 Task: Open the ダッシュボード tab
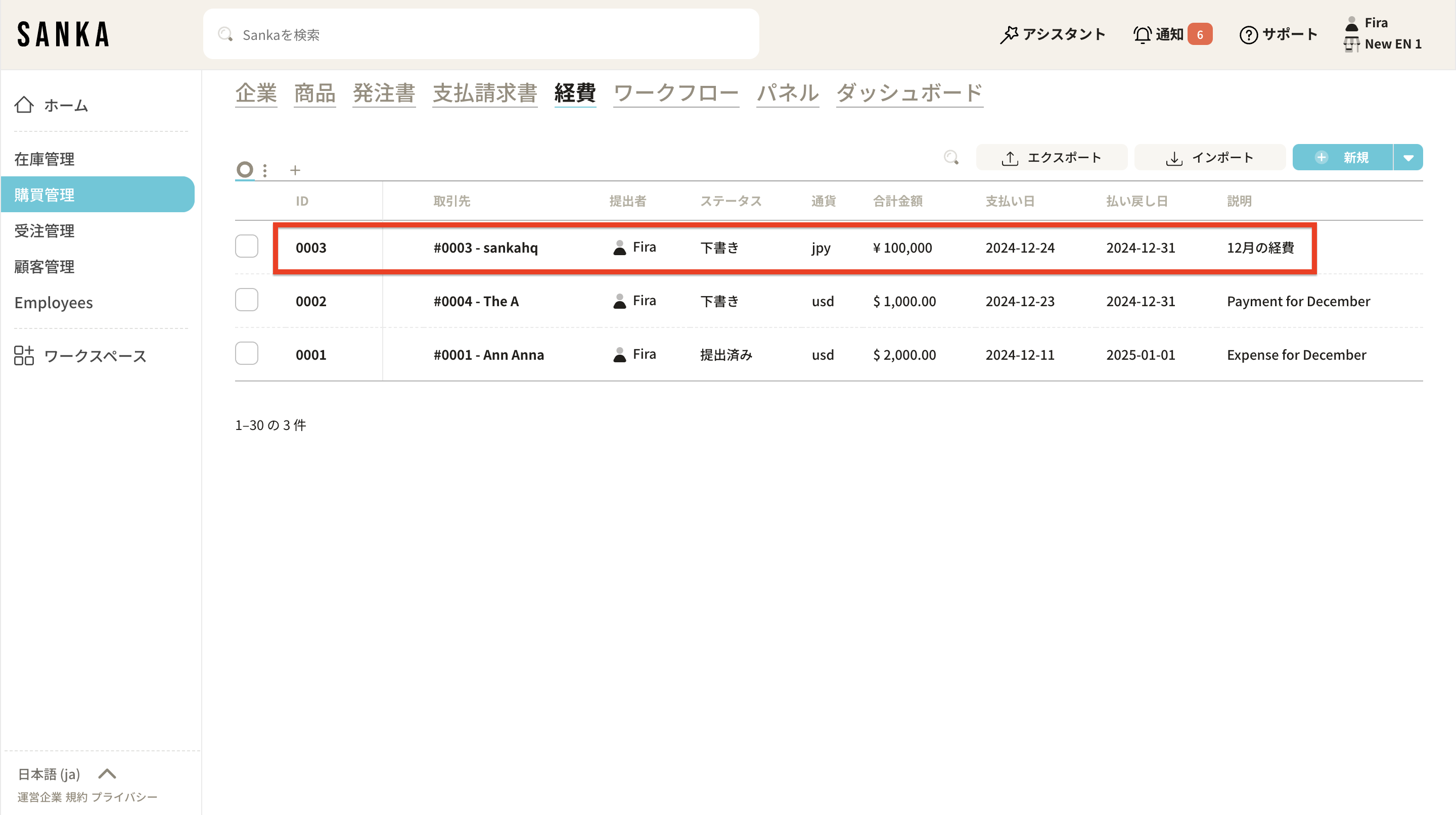[909, 93]
